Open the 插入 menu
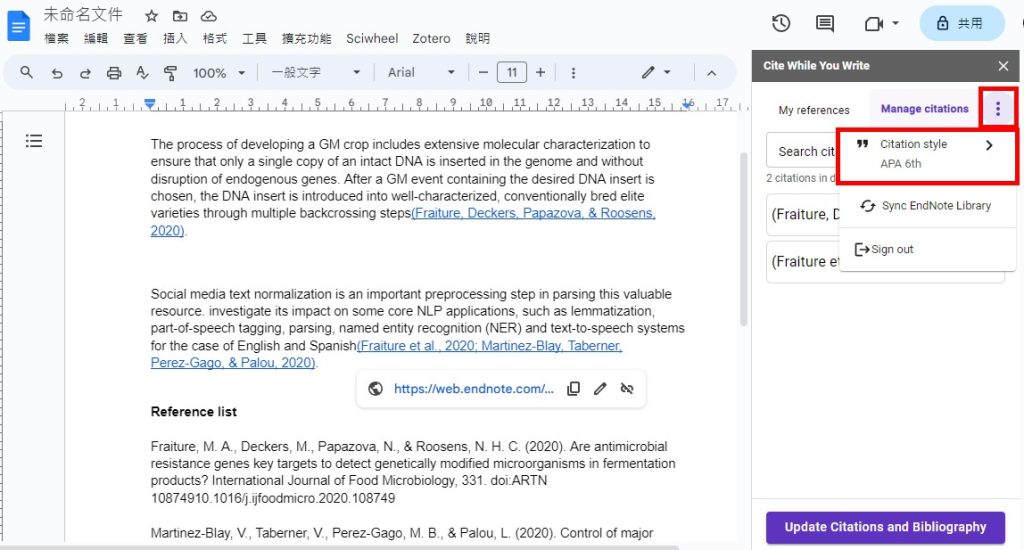The height and width of the screenshot is (550, 1024). (x=175, y=39)
